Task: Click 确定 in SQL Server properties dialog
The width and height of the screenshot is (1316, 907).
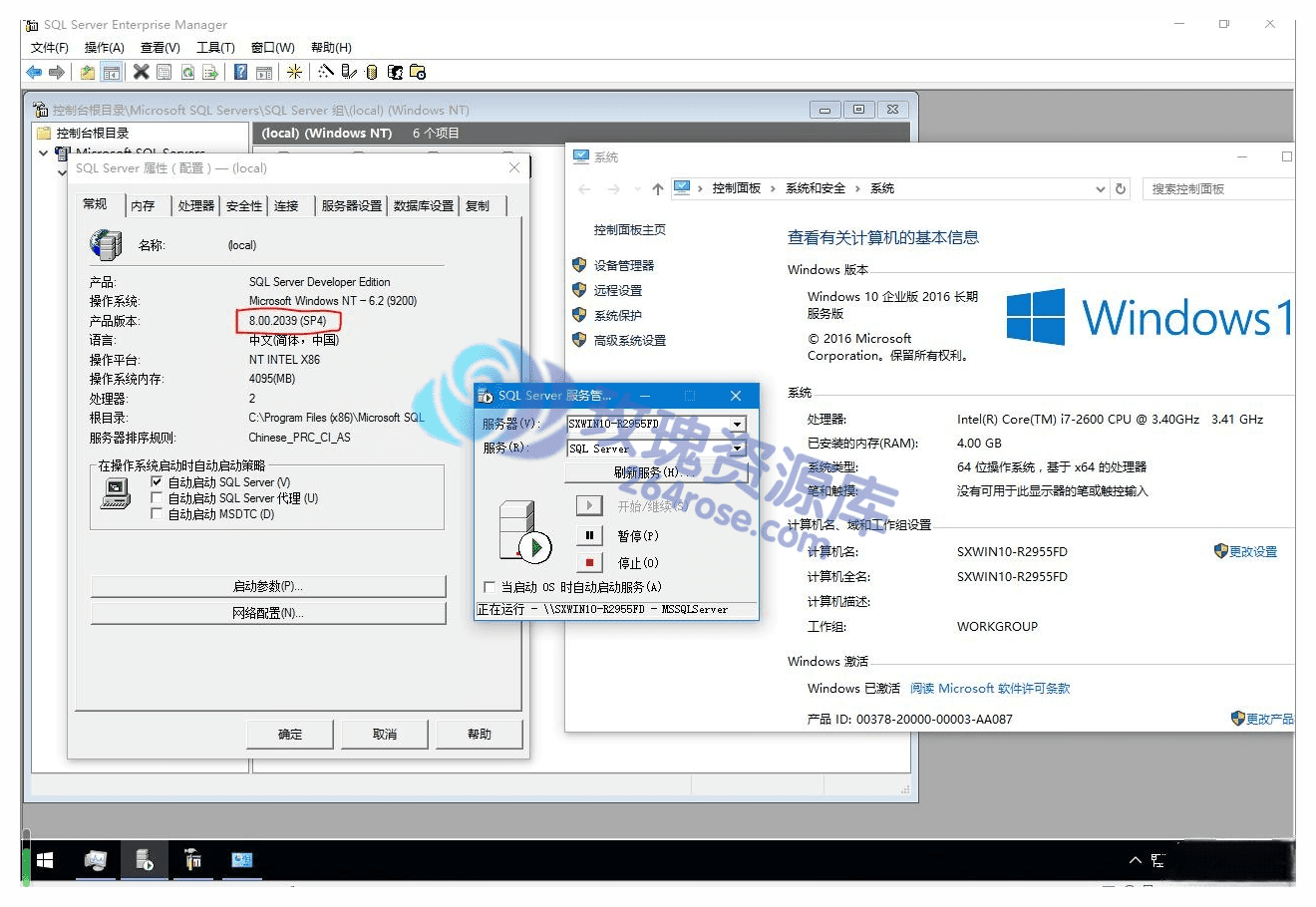Action: tap(290, 734)
